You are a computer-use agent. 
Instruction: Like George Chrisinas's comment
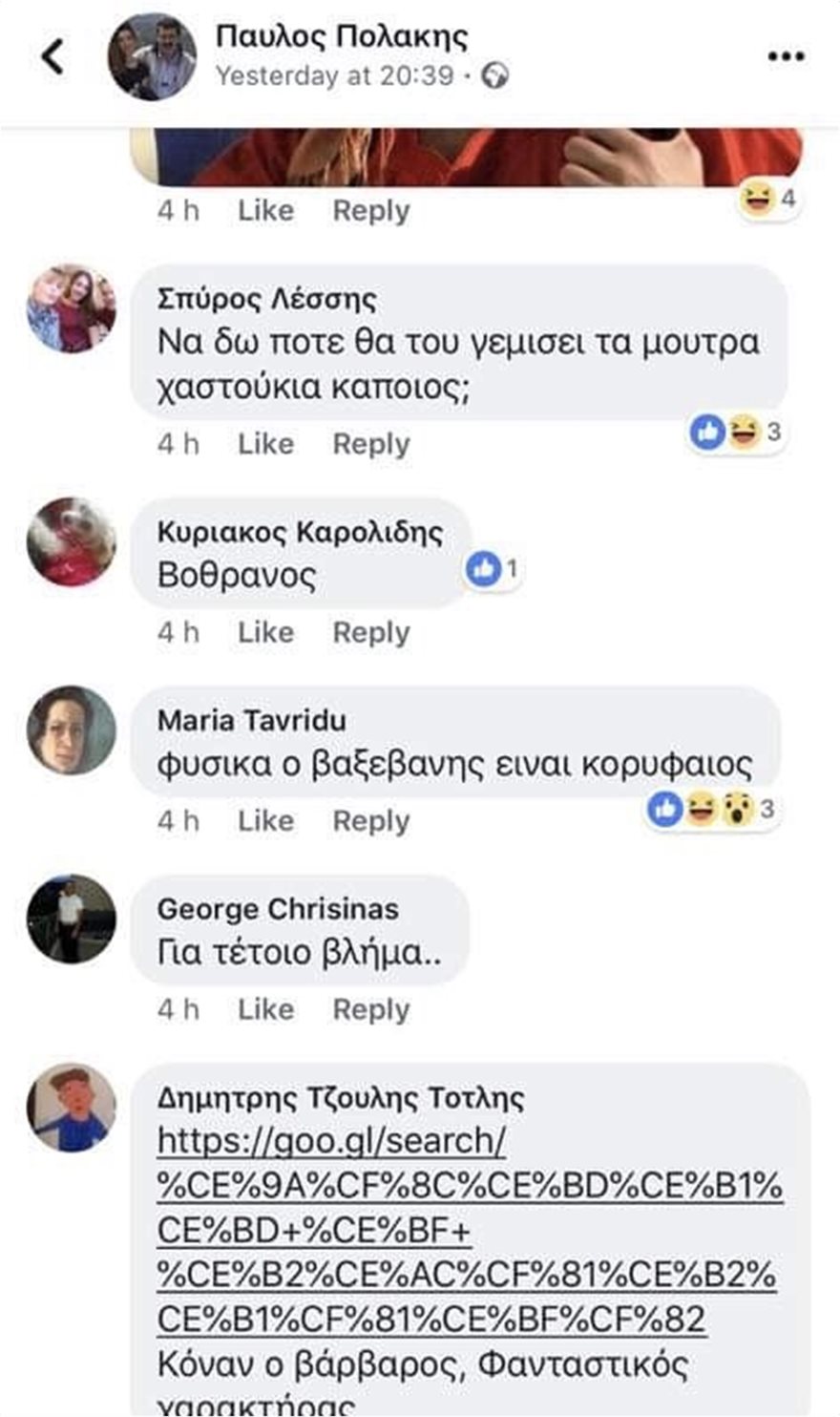click(x=265, y=1009)
